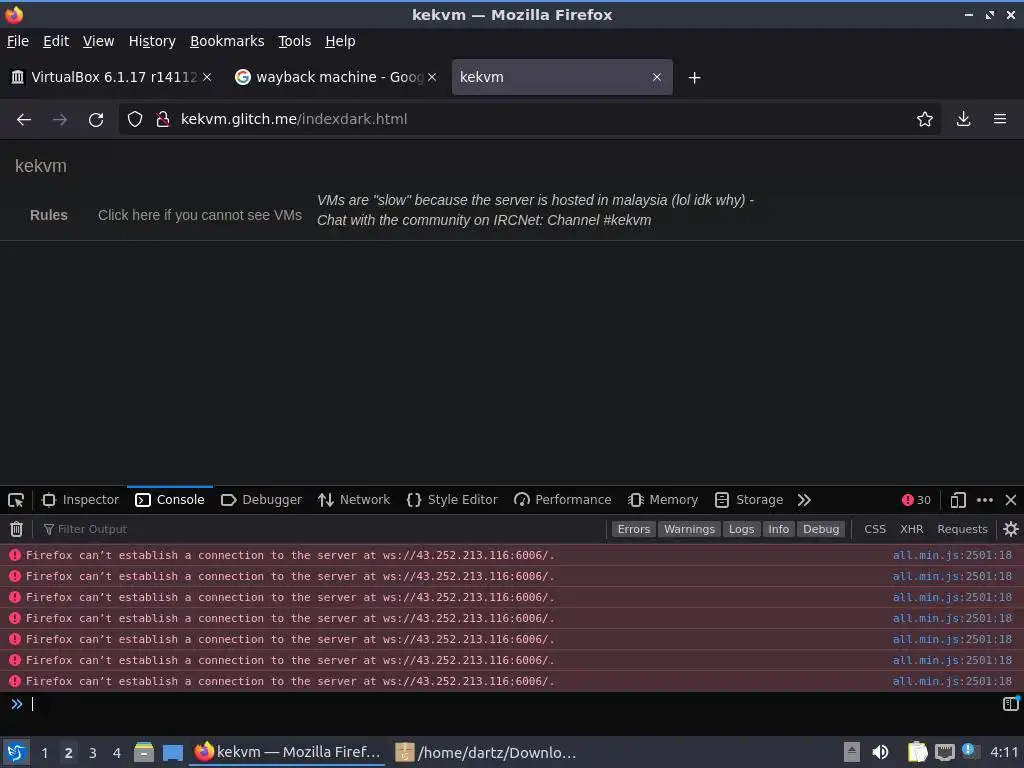The image size is (1024, 768).
Task: Toggle the Warnings filter
Action: click(689, 529)
